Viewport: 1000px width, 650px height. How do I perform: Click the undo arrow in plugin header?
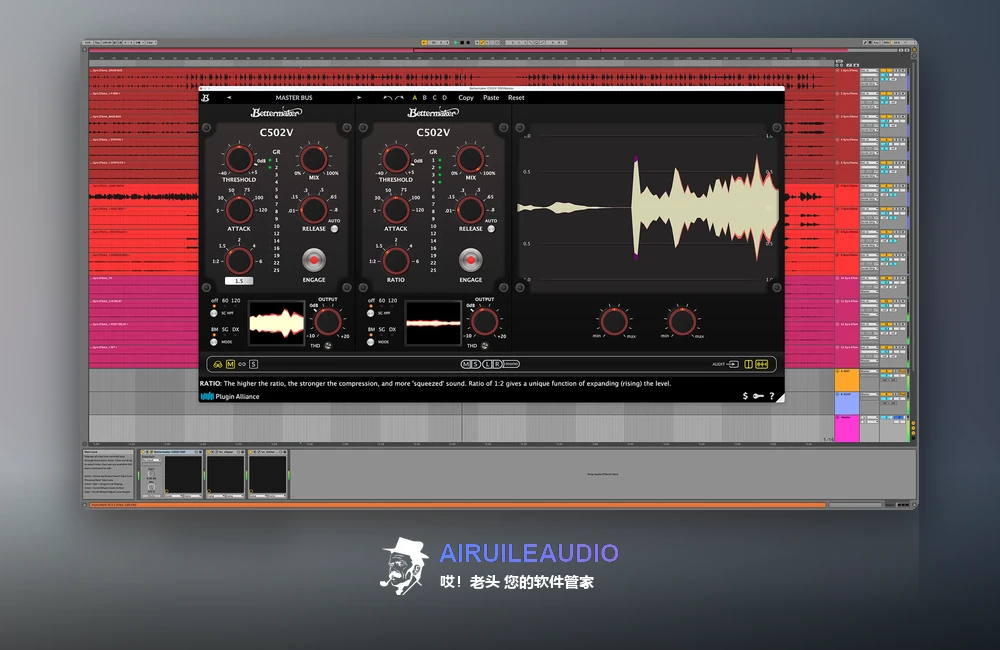point(387,98)
